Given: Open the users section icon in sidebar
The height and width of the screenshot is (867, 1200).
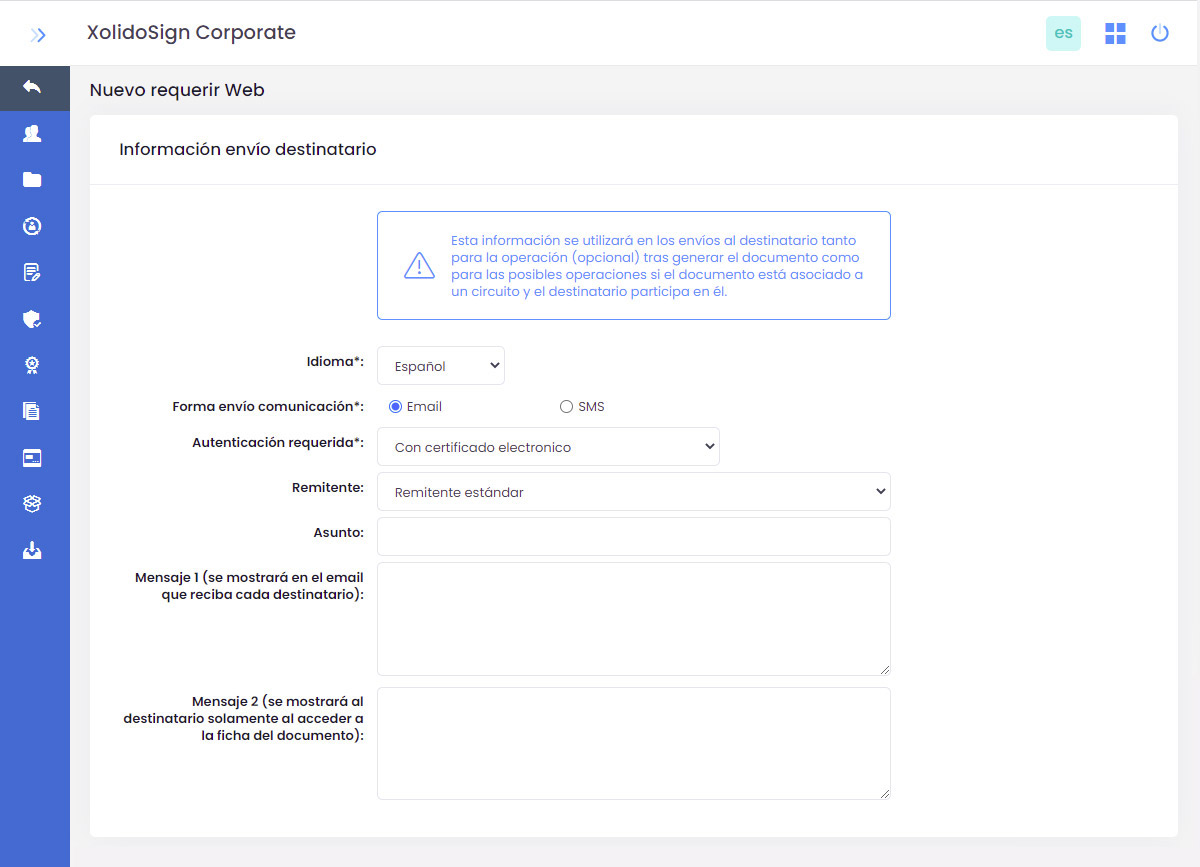Looking at the screenshot, I should pyautogui.click(x=32, y=133).
